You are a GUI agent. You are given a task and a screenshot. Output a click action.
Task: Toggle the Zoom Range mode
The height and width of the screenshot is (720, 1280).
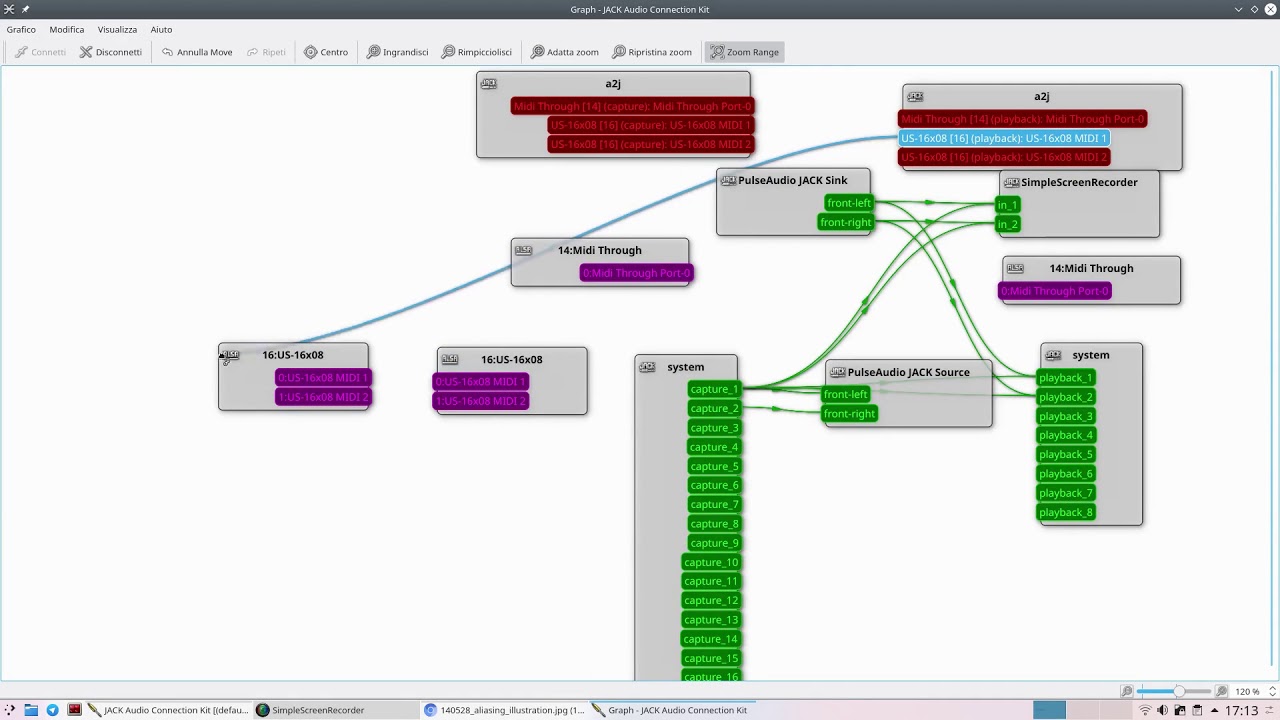click(744, 52)
